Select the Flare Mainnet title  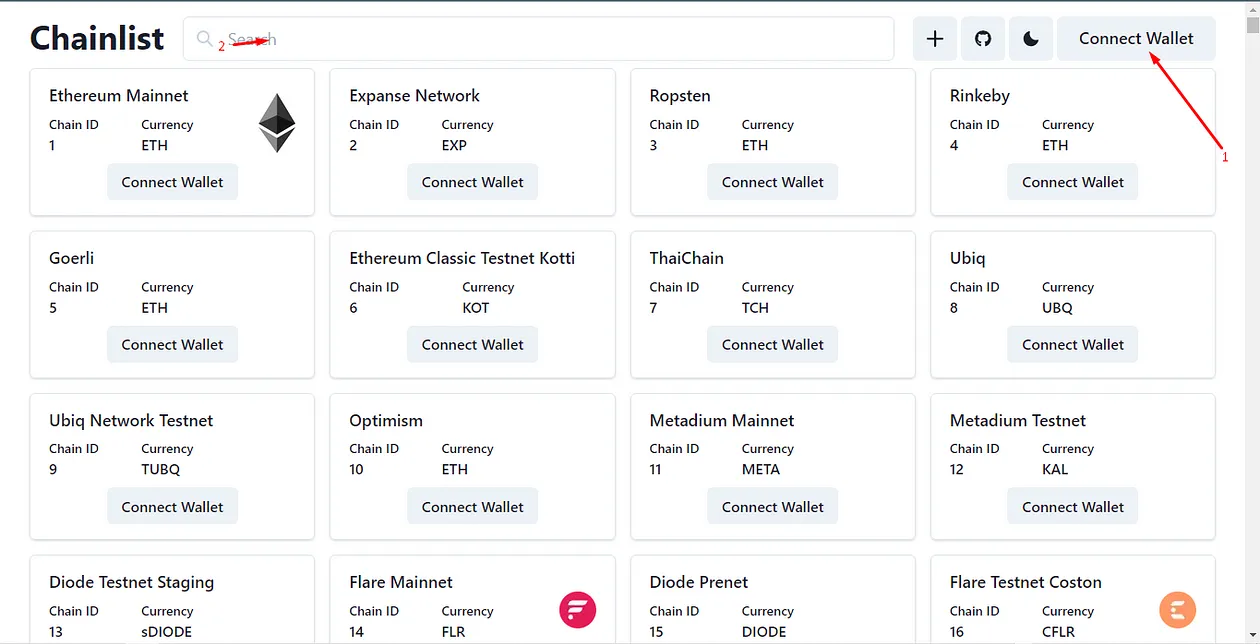(401, 583)
